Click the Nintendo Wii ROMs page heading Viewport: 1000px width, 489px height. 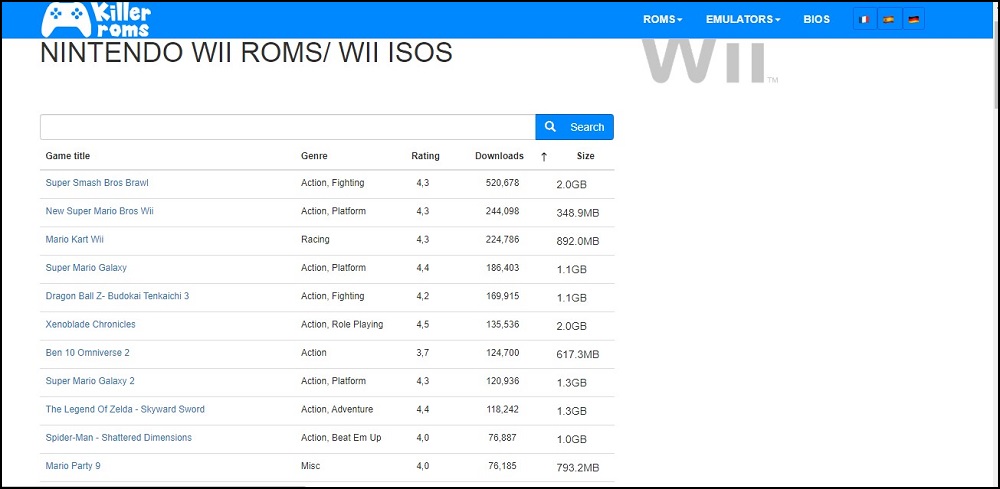(x=246, y=53)
